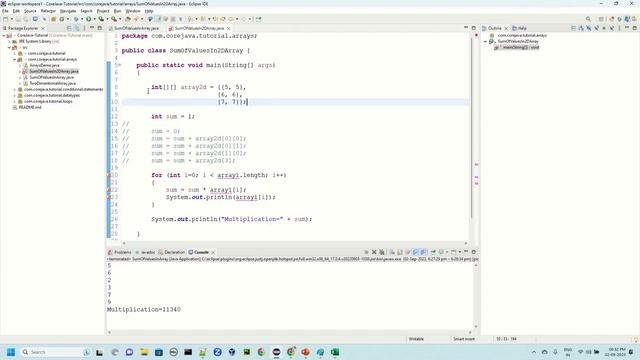Click the vertical scrollbar of the code editor

click(471, 129)
